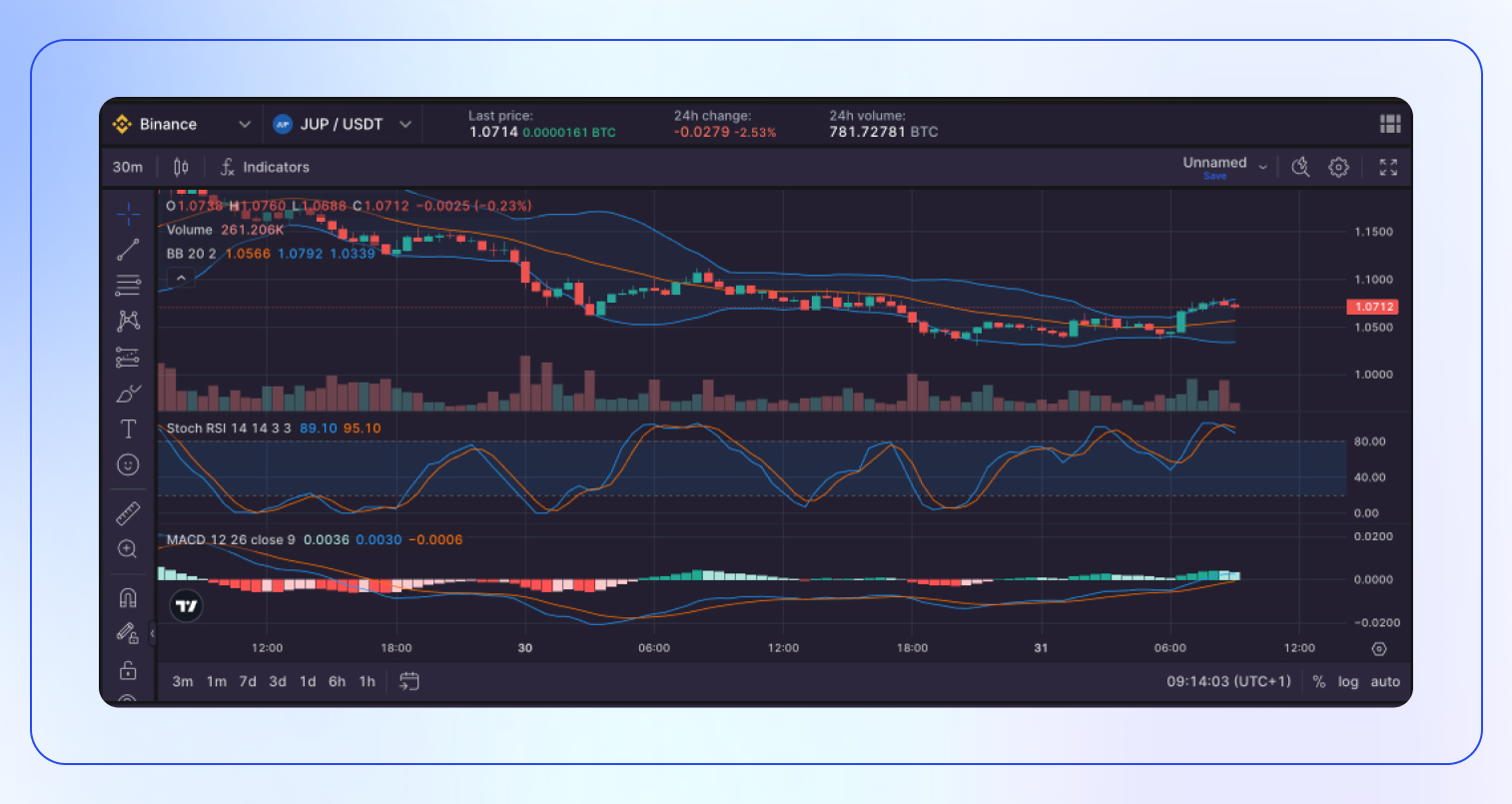Image resolution: width=1512 pixels, height=804 pixels.
Task: Click the 24h change value -0.0279
Action: pyautogui.click(x=702, y=132)
